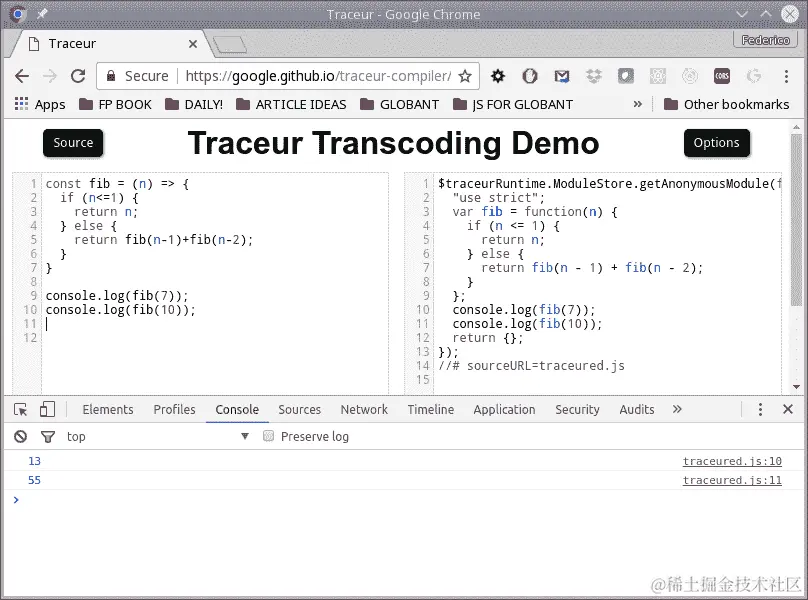Click the "use strict"; line in output

tap(498, 198)
